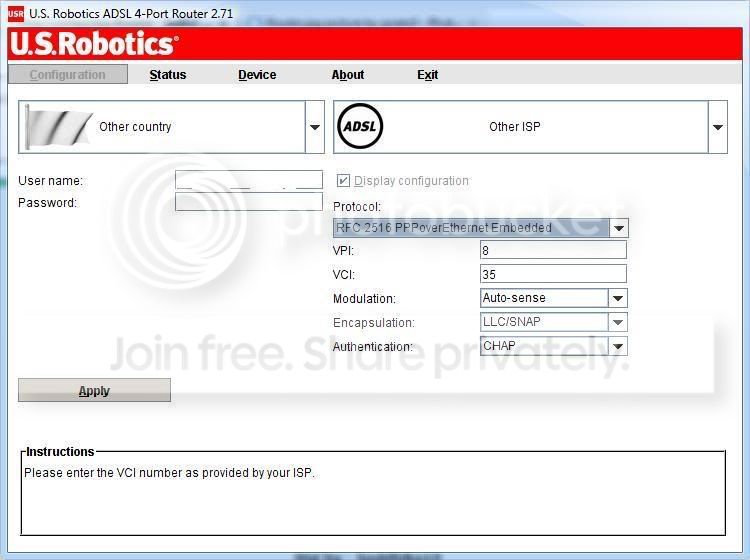Image resolution: width=750 pixels, height=560 pixels.
Task: Expand the Authentication CHAP dropdown
Action: (618, 346)
